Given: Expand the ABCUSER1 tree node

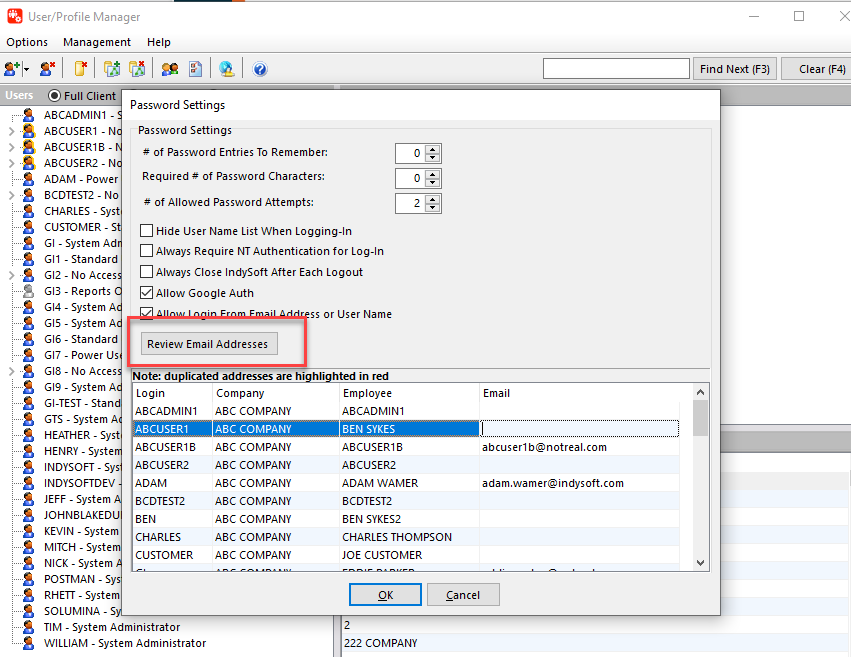Looking at the screenshot, I should point(12,131).
